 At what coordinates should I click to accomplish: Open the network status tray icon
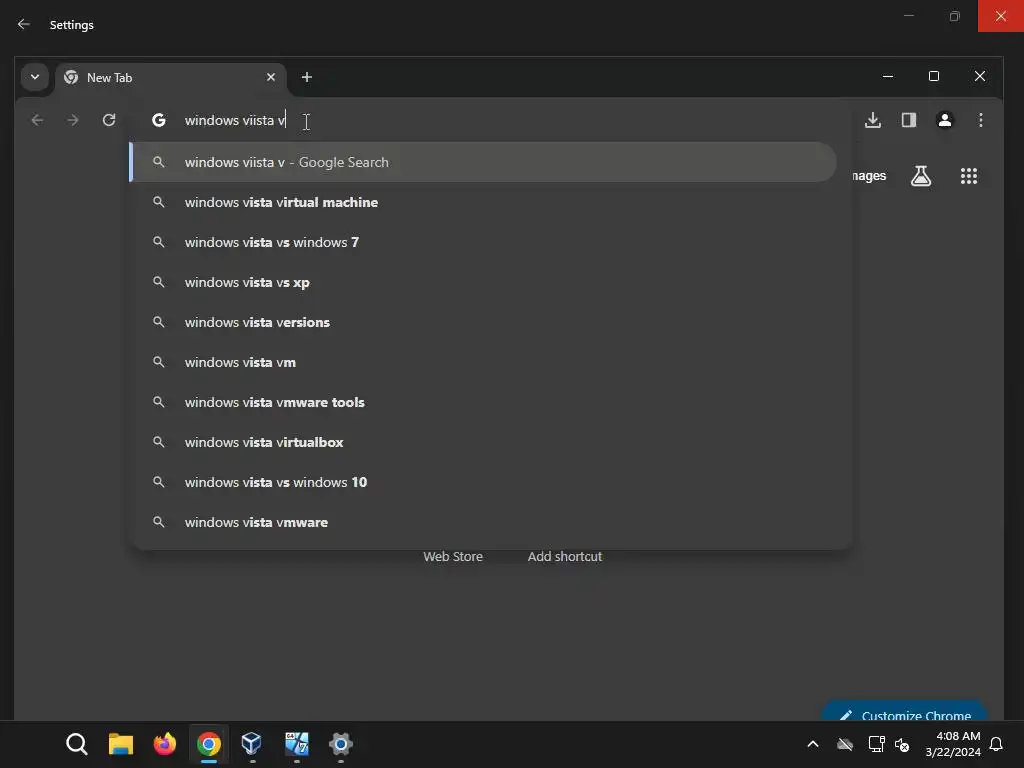pos(876,744)
